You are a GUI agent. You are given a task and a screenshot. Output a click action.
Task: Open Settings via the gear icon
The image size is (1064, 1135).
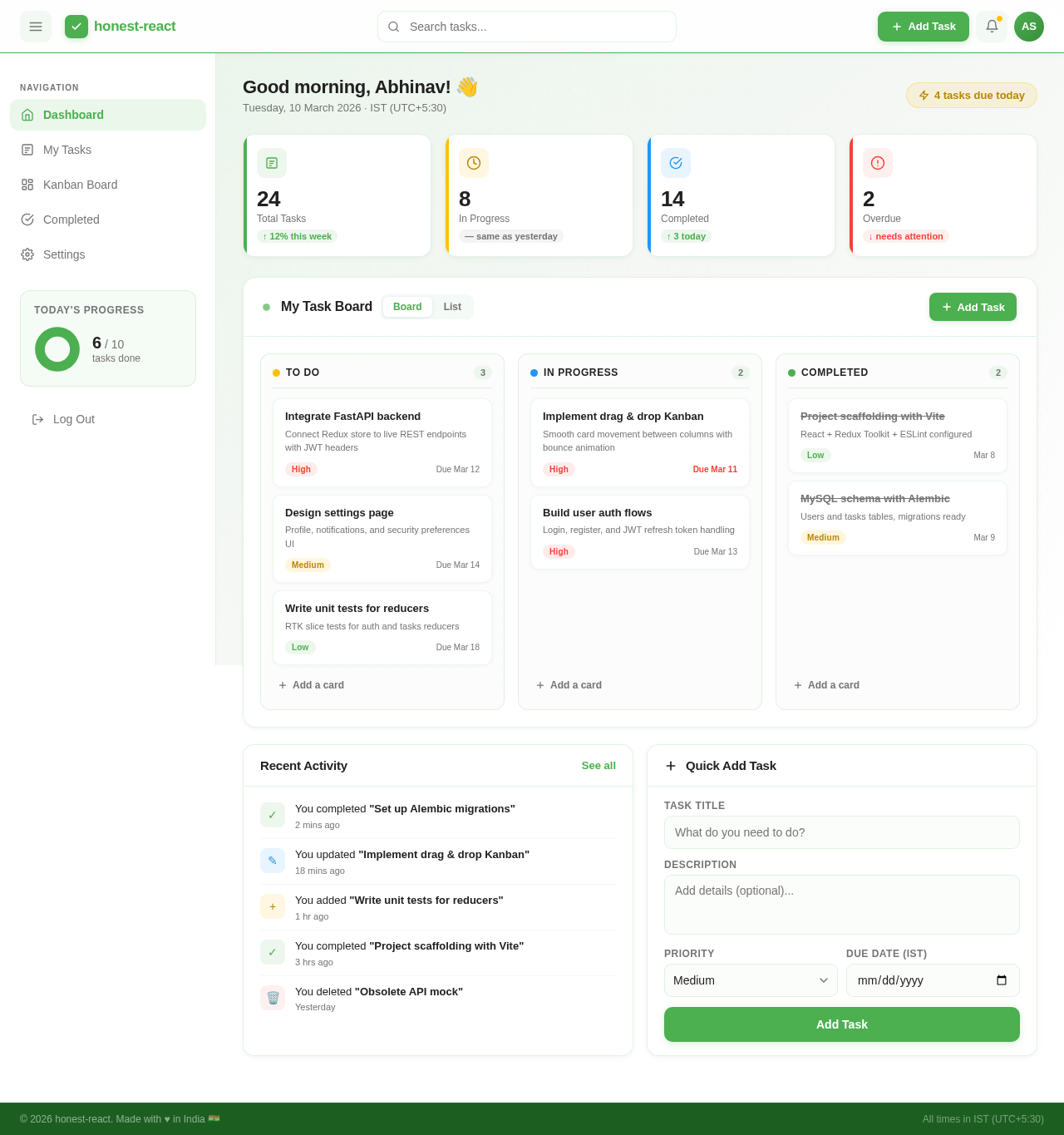point(27,254)
